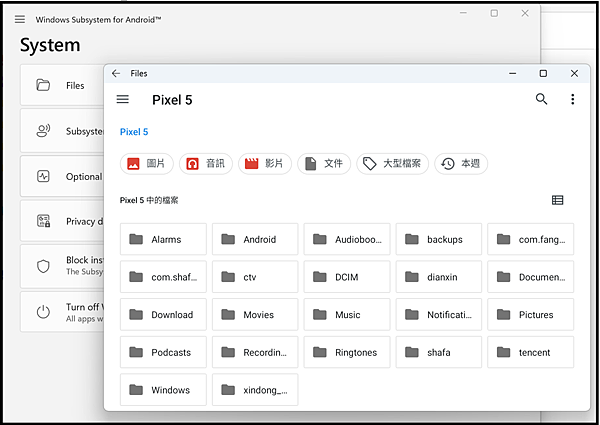The image size is (600, 425).
Task: Select the Subsystem settings row
Action: click(x=62, y=131)
